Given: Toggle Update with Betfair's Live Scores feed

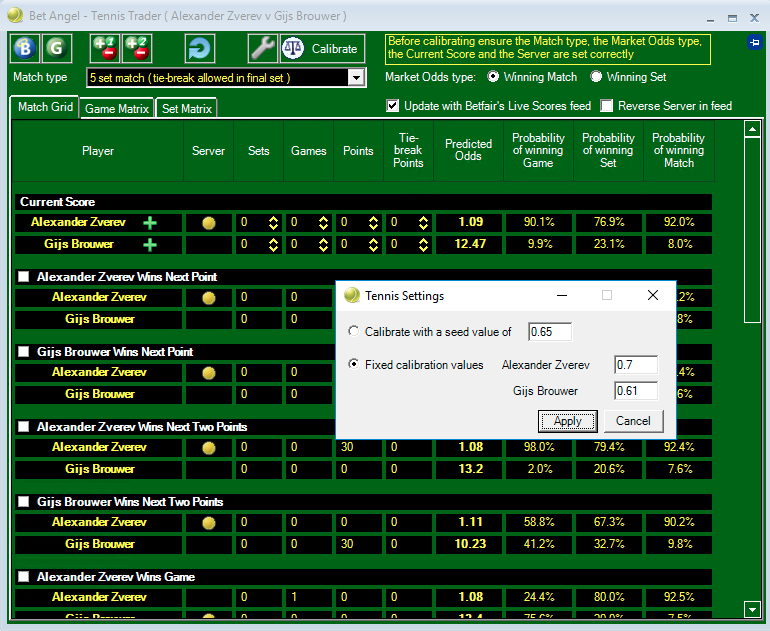Looking at the screenshot, I should 392,106.
